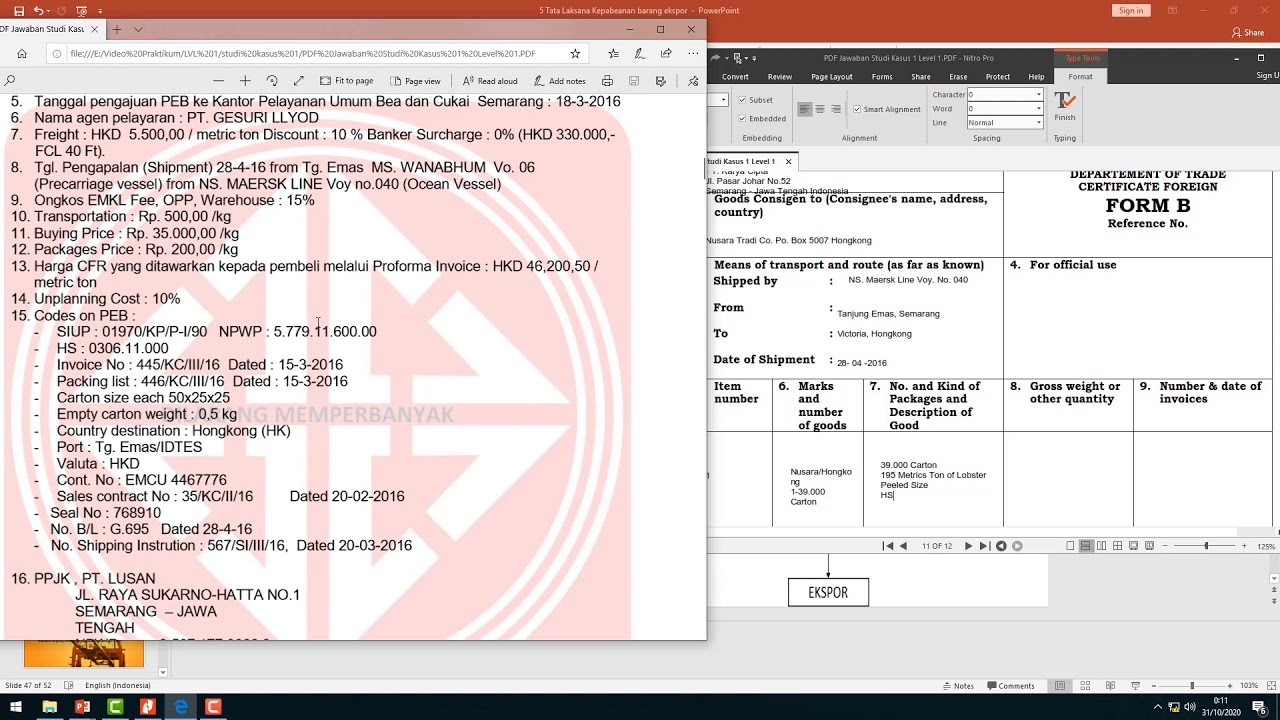Click Edge Share icon
This screenshot has width=1280, height=720.
tap(666, 53)
